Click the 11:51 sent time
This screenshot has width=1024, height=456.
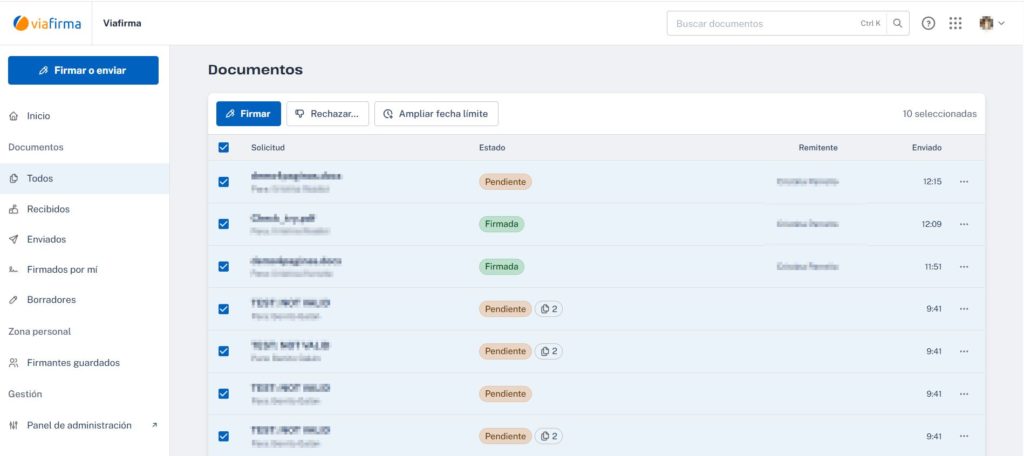[933, 267]
